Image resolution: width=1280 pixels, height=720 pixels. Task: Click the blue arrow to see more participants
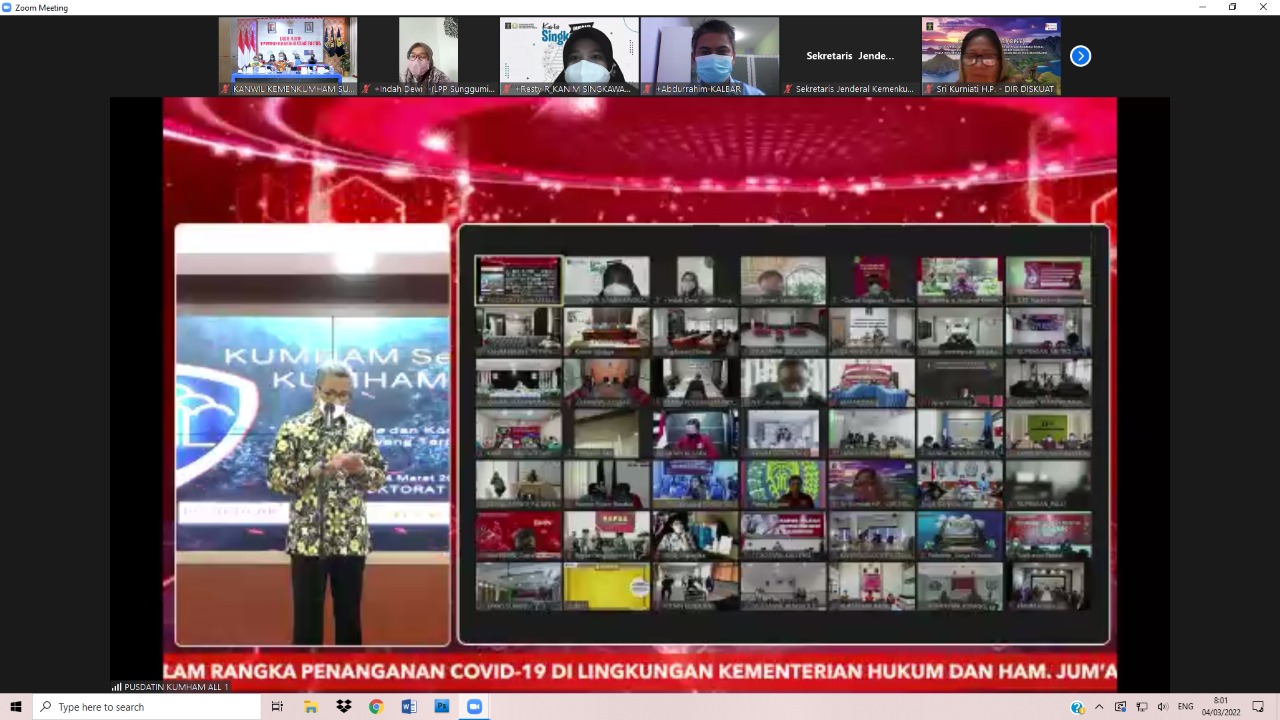[1080, 56]
